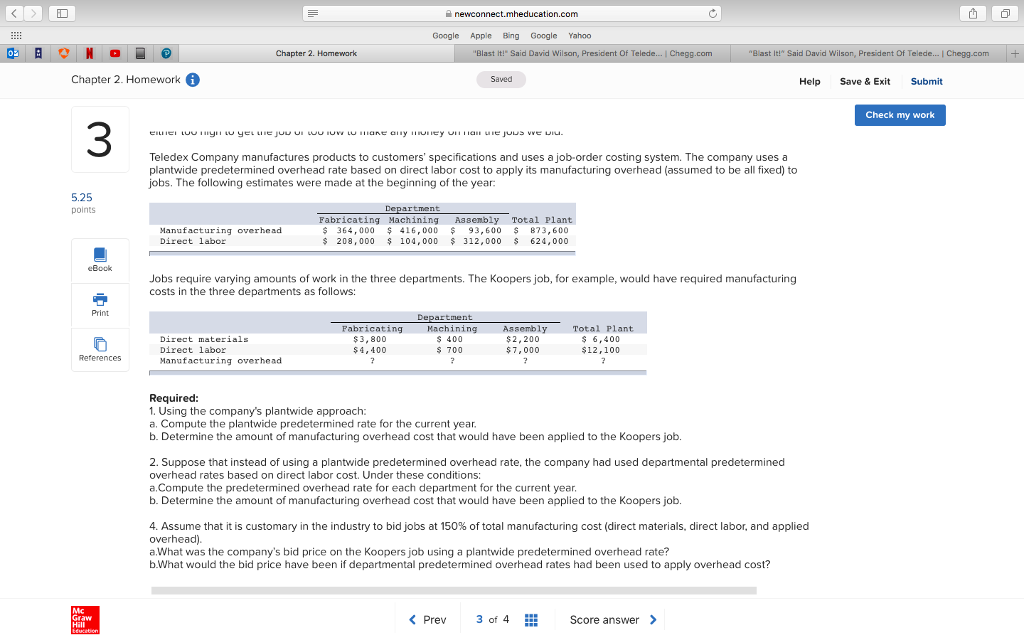Click the Prev chevron arrow
The height and width of the screenshot is (640, 1024).
coord(412,620)
